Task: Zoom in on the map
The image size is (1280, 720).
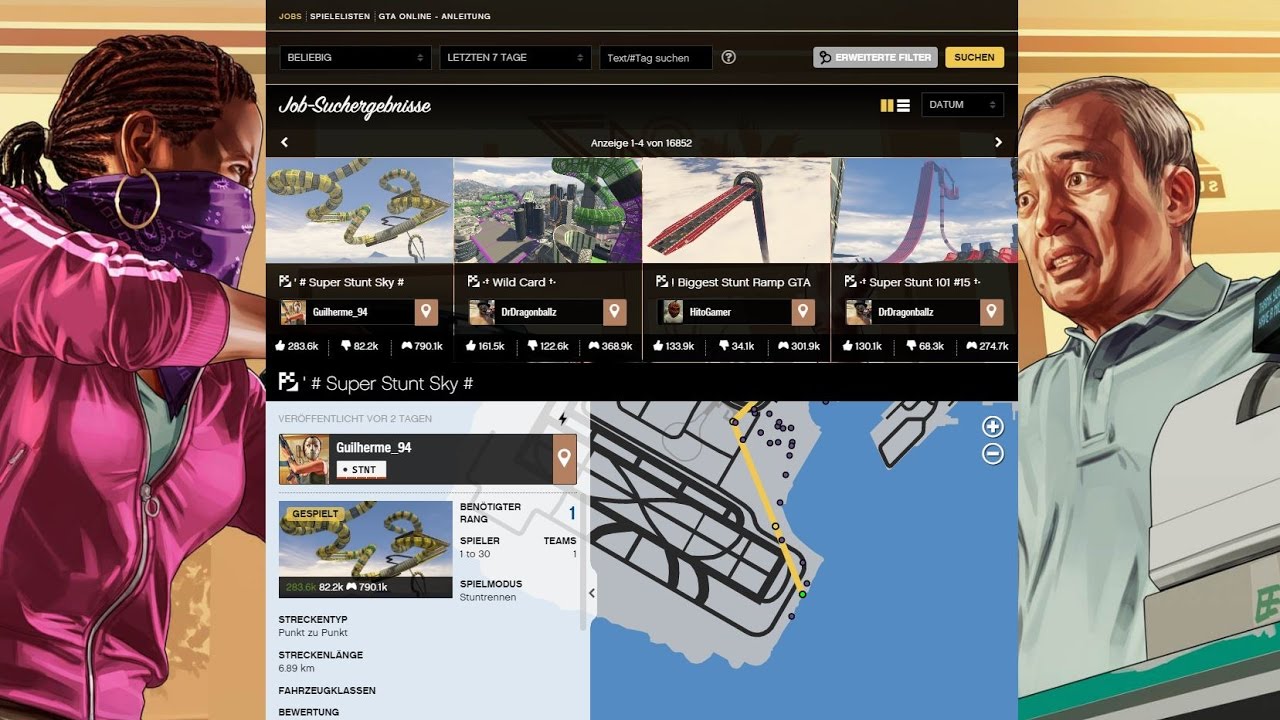Action: click(x=992, y=427)
